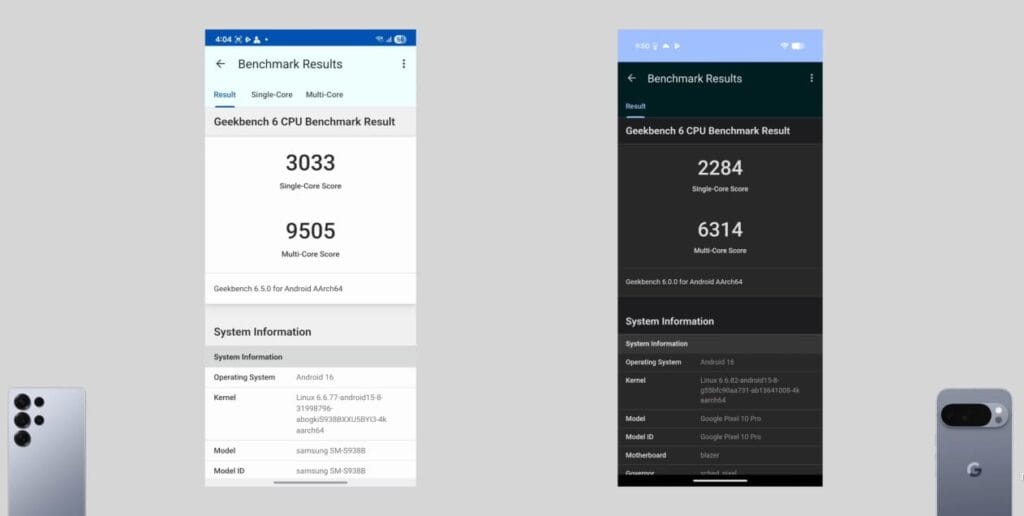Tap the Wi-Fi icon in the right phone's status bar

[784, 46]
